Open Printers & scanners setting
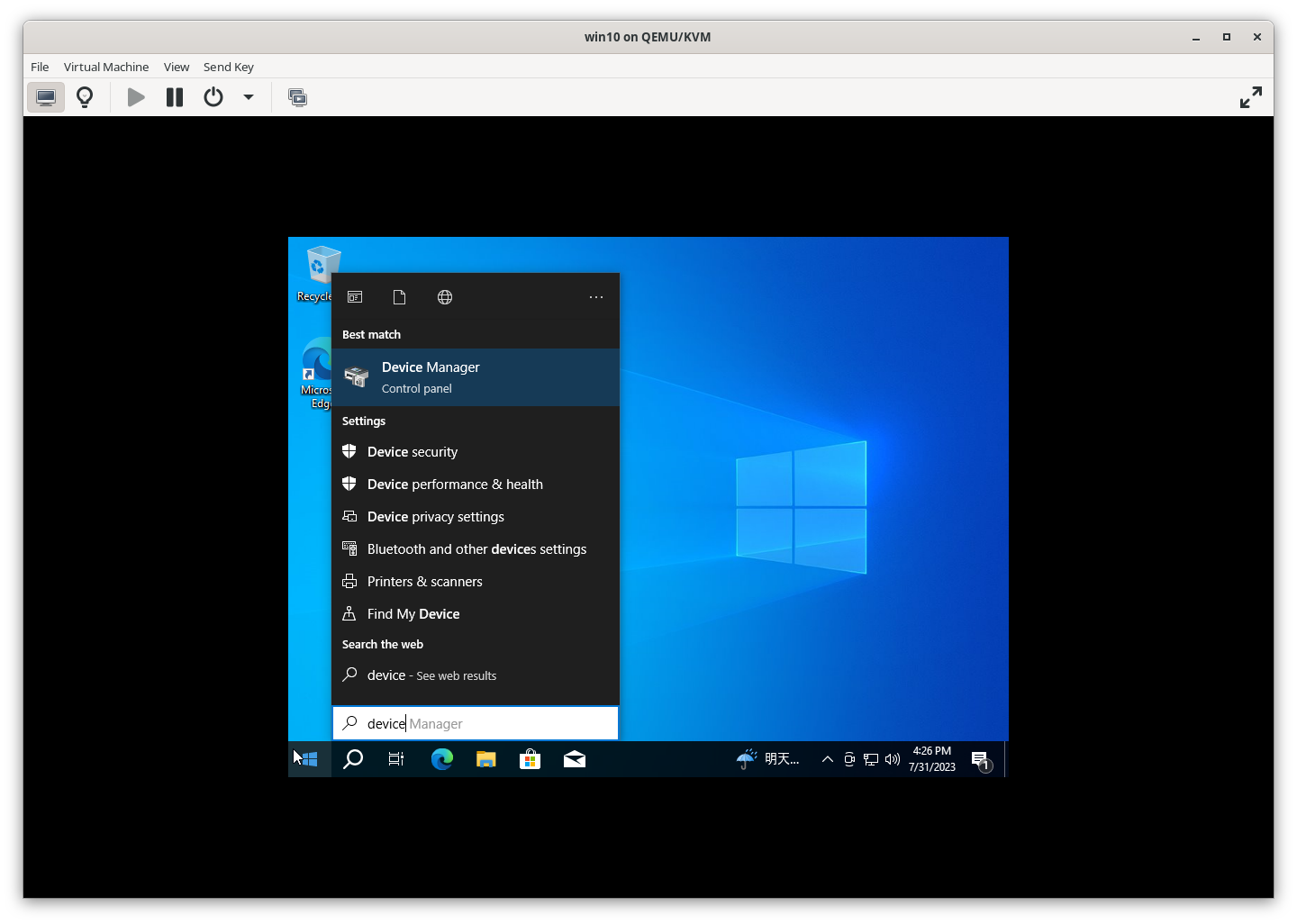Image resolution: width=1297 pixels, height=924 pixels. coord(476,582)
